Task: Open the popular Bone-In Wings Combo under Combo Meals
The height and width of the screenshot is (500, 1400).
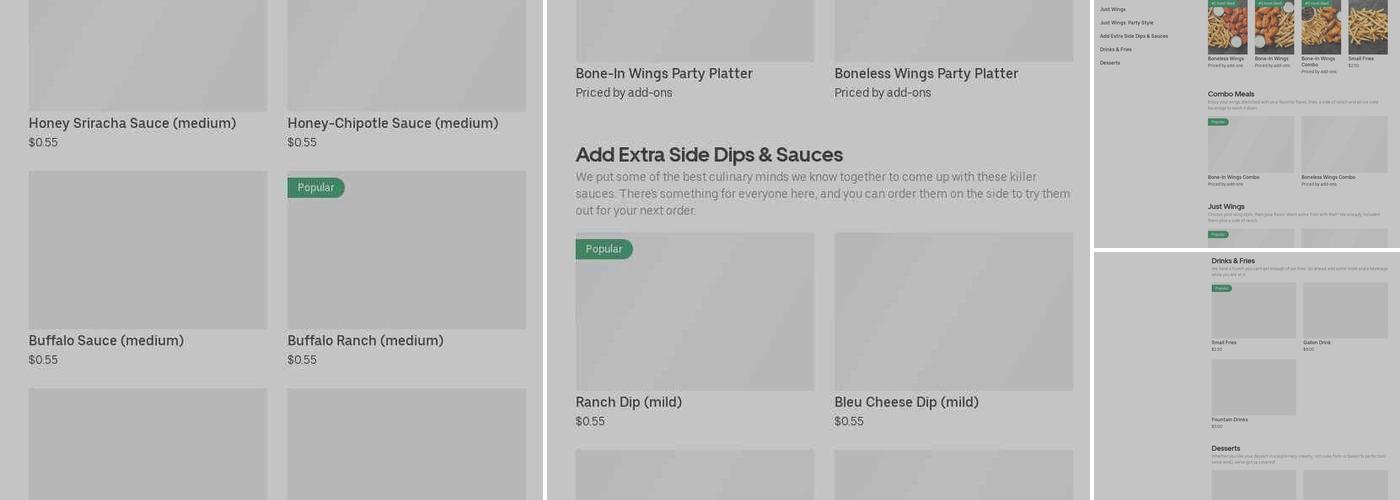Action: 1251,151
